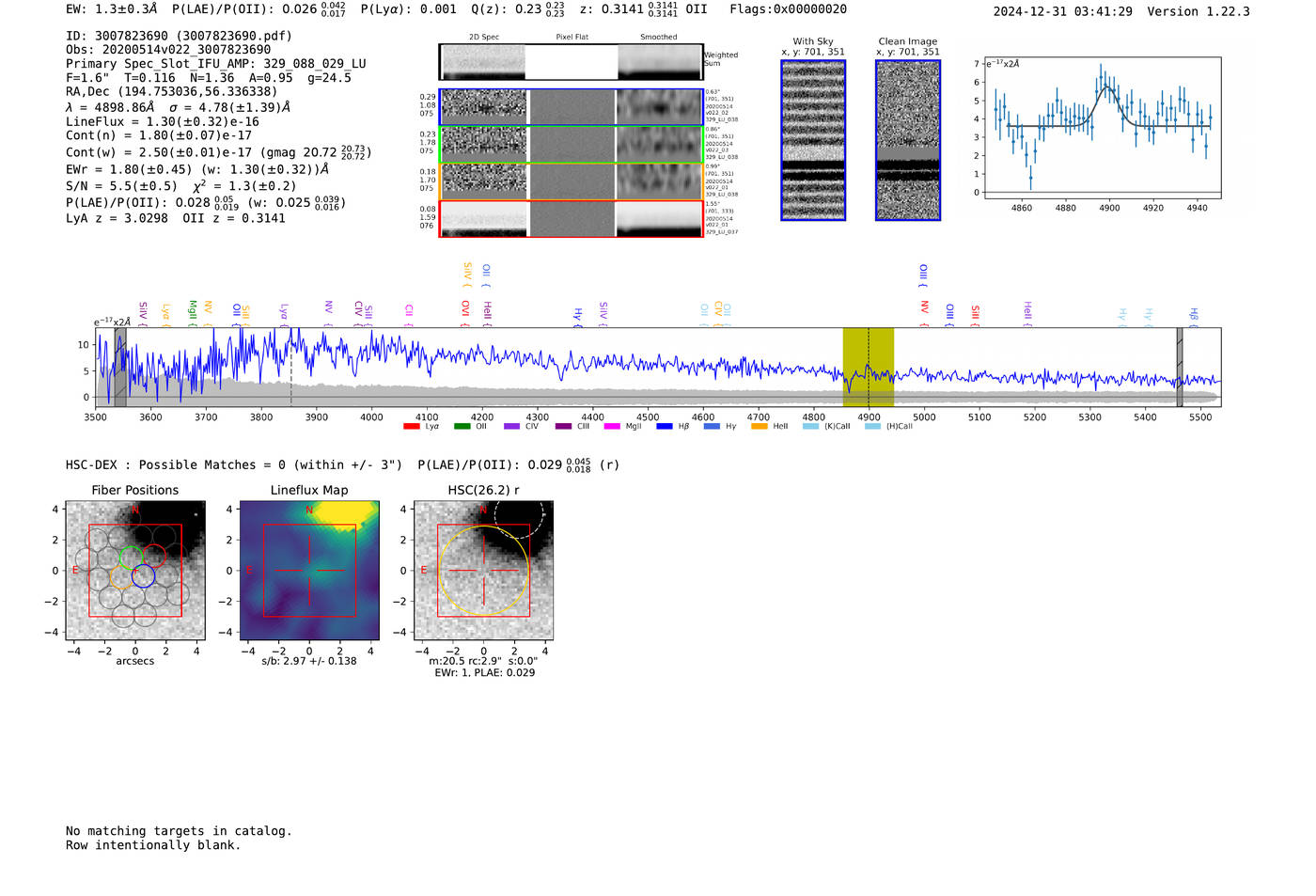Viewport: 1316px width, 896px height.
Task: Open the HSC(26.2) r image
Action: (x=483, y=571)
